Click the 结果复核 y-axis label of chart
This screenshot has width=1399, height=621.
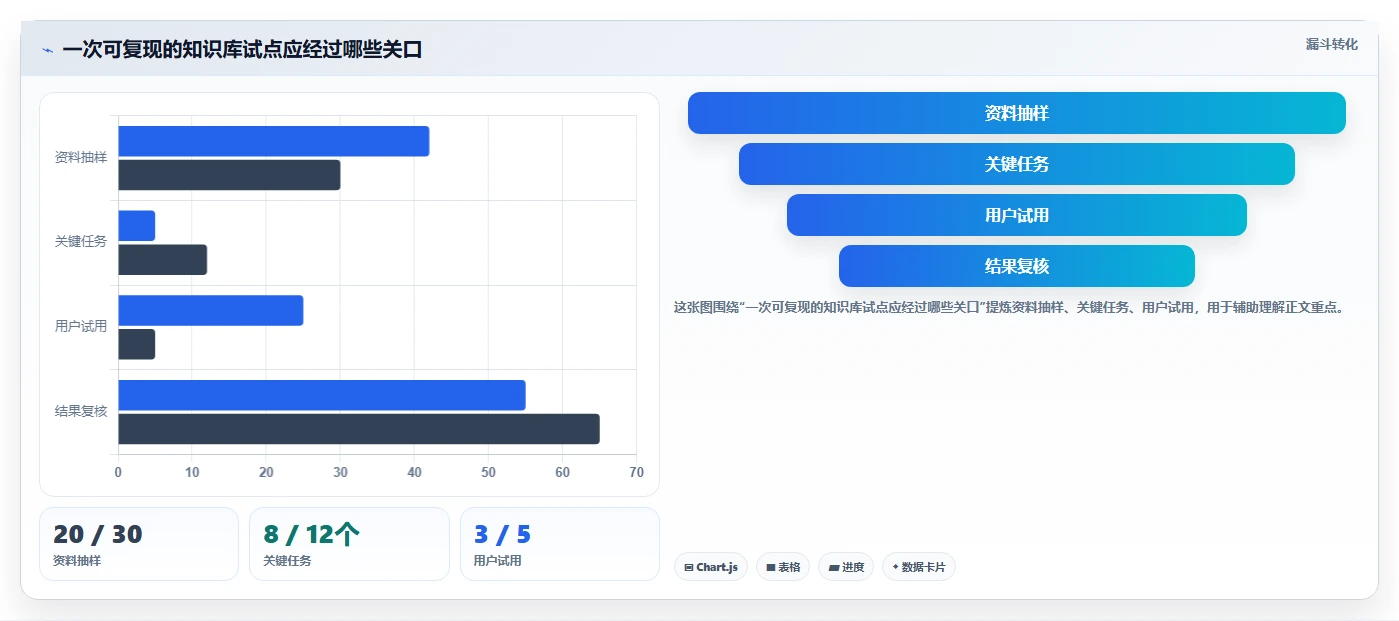point(81,411)
